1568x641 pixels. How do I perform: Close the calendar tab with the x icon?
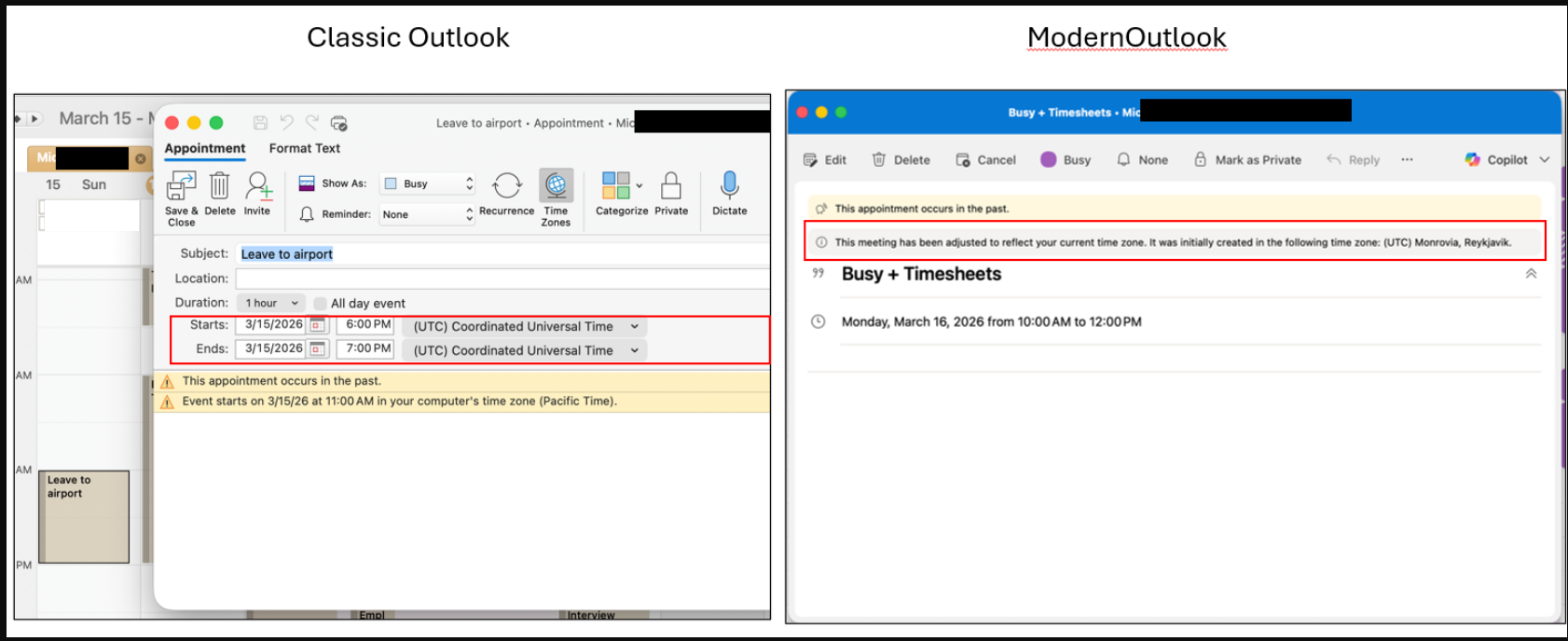point(141,159)
